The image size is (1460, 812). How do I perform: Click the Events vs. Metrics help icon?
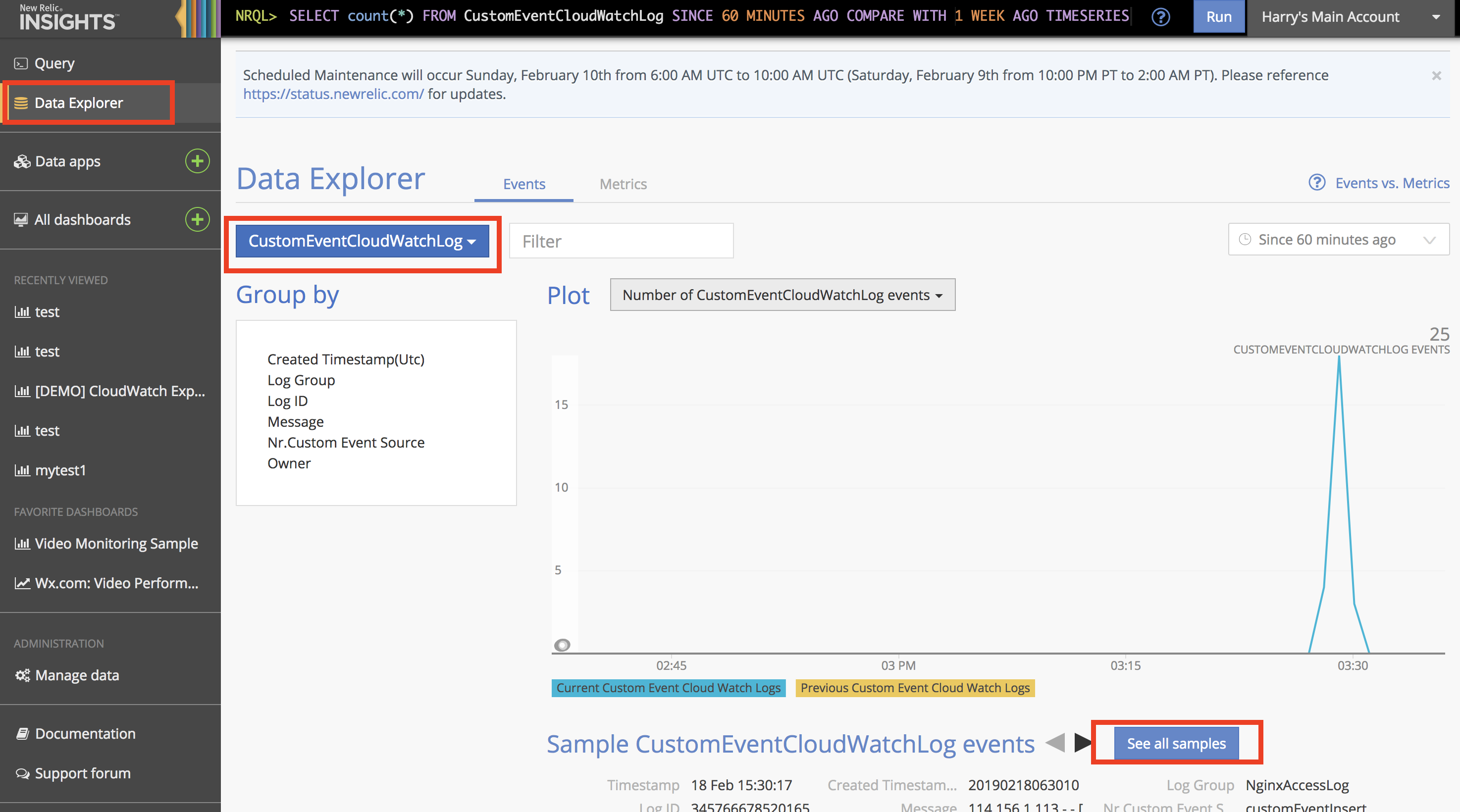(1316, 183)
